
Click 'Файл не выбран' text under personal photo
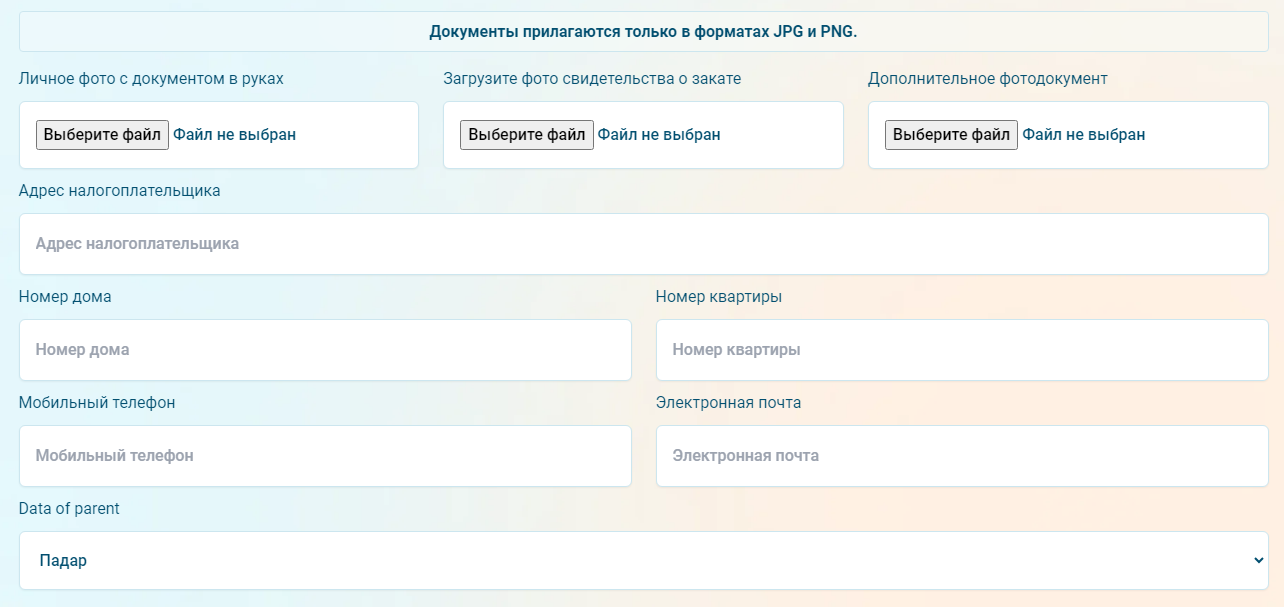[x=235, y=135]
